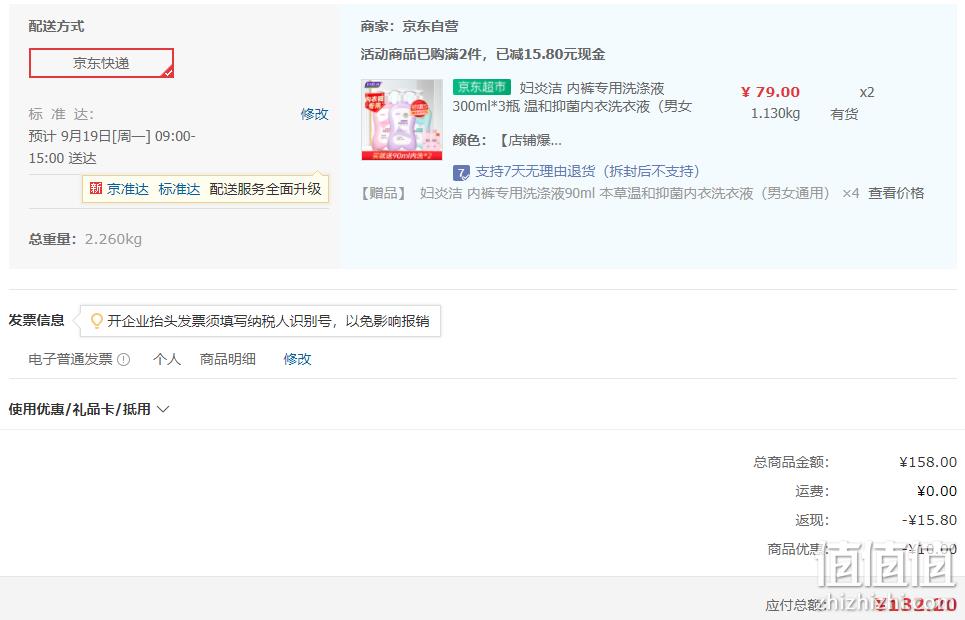Click 修改 next to 标准达 delivery time
Viewport: 965px width, 620px height.
(314, 114)
